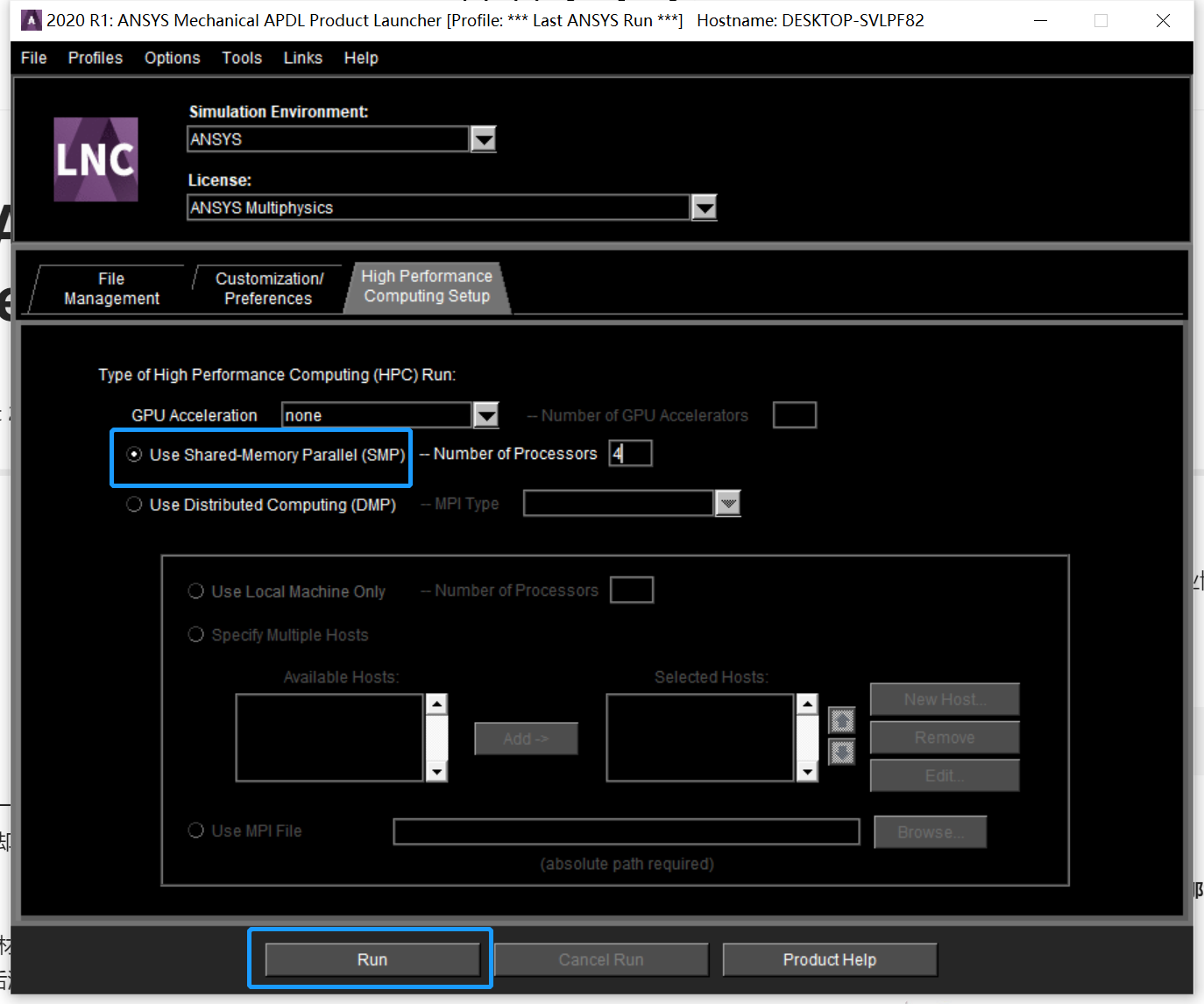Click the LNC launcher logo icon
This screenshot has height=1004, width=1204.
(x=96, y=159)
